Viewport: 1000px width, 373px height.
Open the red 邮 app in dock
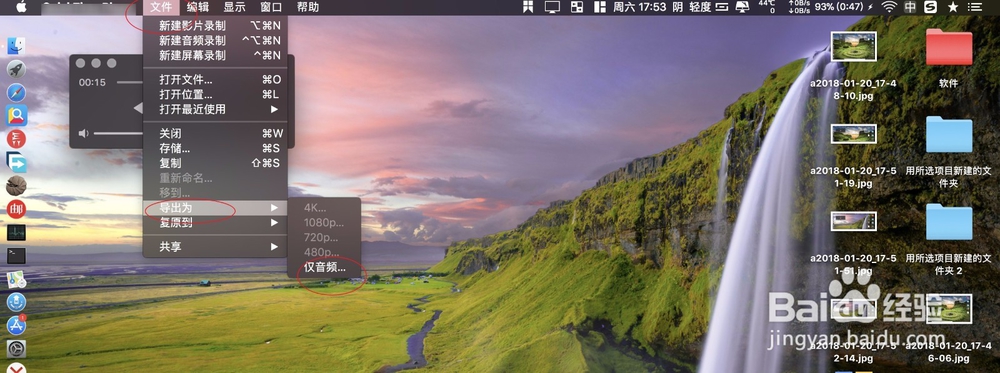pyautogui.click(x=16, y=209)
